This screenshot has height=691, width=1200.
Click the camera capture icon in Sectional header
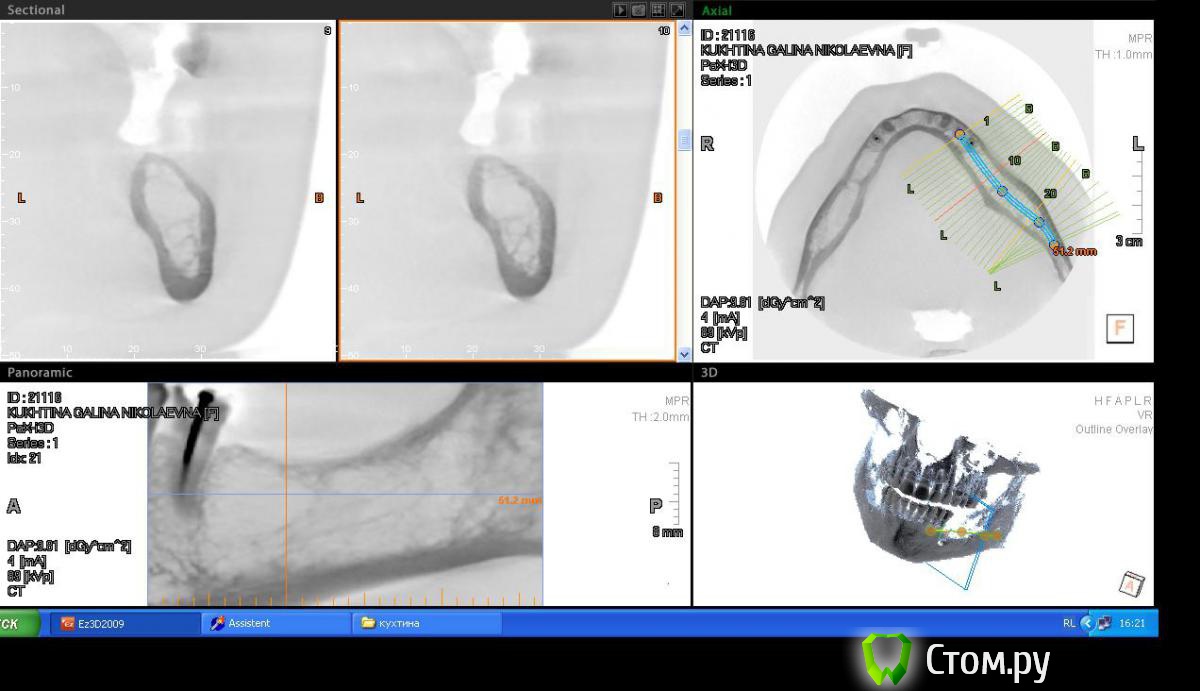639,10
